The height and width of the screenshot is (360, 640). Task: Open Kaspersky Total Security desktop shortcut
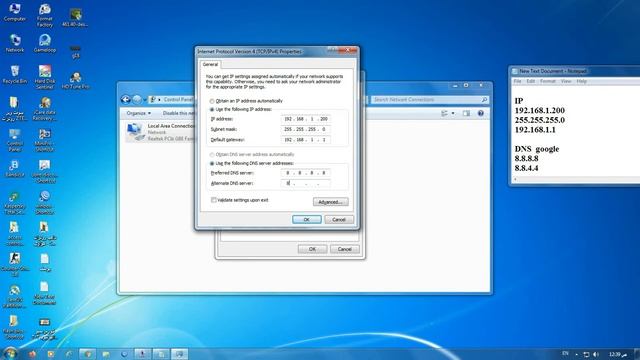pos(15,203)
